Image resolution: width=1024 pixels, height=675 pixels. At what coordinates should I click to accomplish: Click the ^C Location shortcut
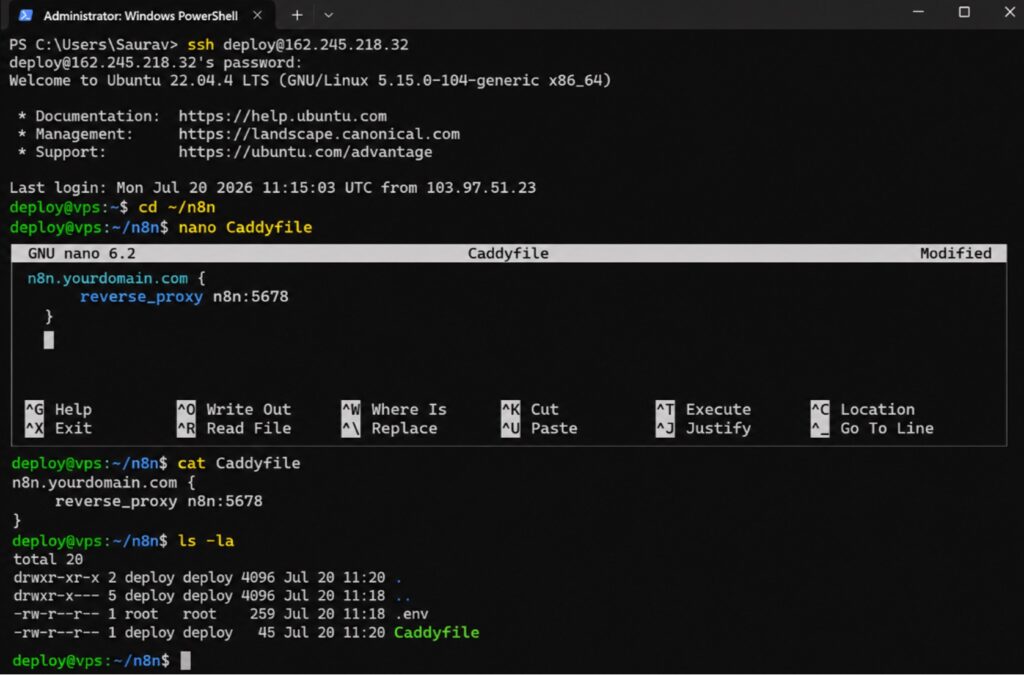863,409
